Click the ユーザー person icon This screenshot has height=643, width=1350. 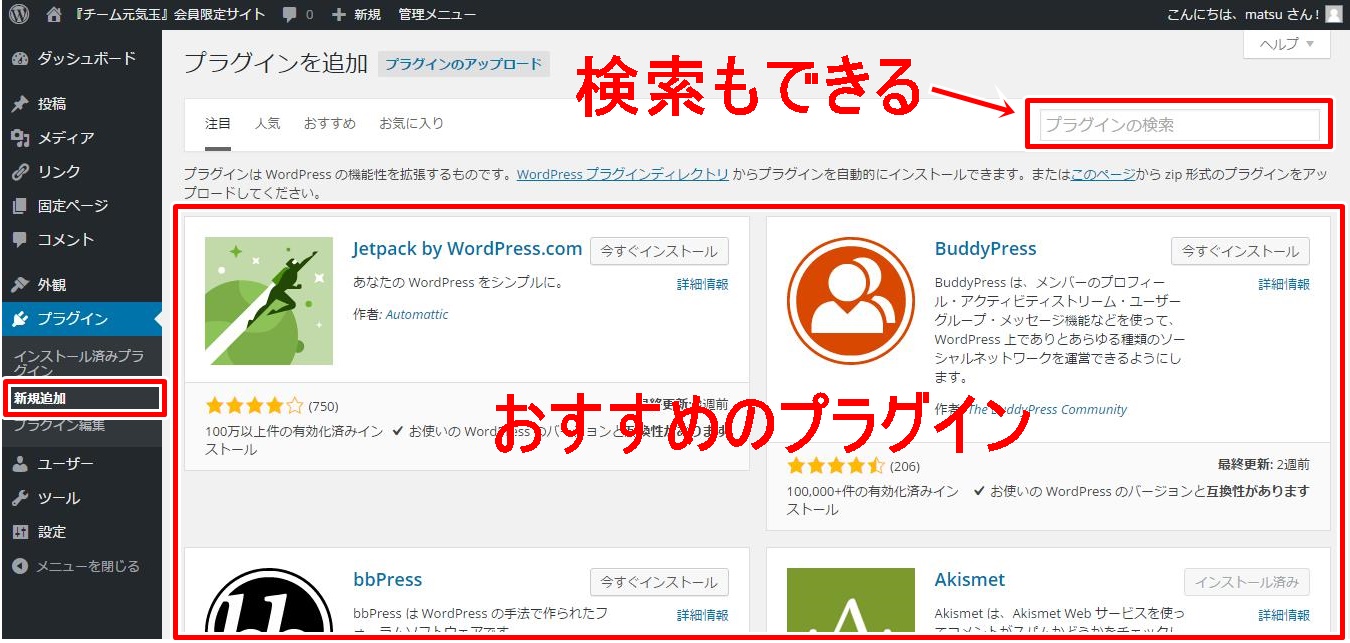tap(20, 464)
